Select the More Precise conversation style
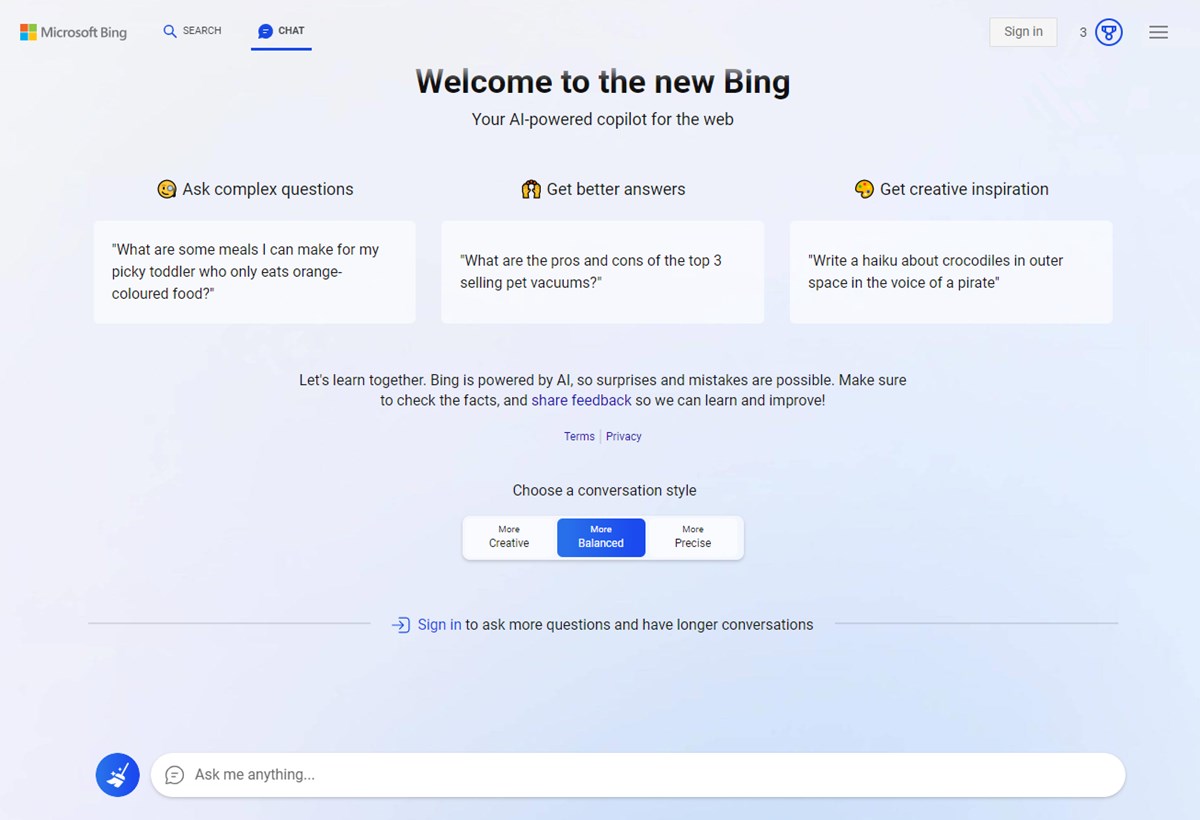Image resolution: width=1200 pixels, height=820 pixels. [693, 537]
